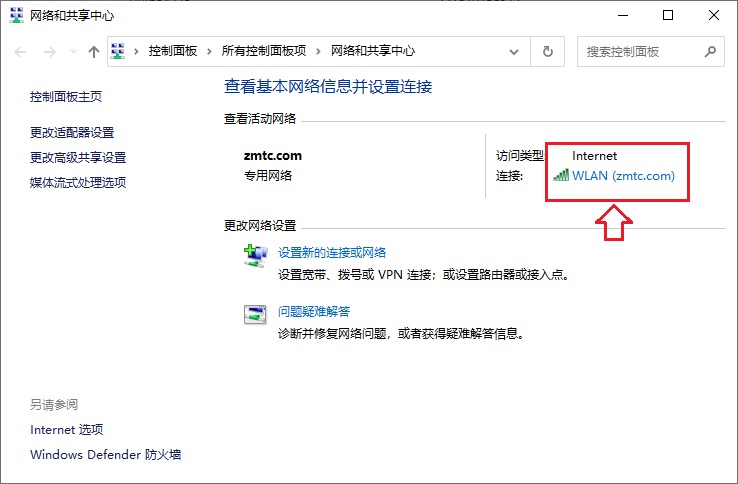Click the network name zmtc.com text
Viewport: 738px width, 484px height.
click(x=273, y=156)
